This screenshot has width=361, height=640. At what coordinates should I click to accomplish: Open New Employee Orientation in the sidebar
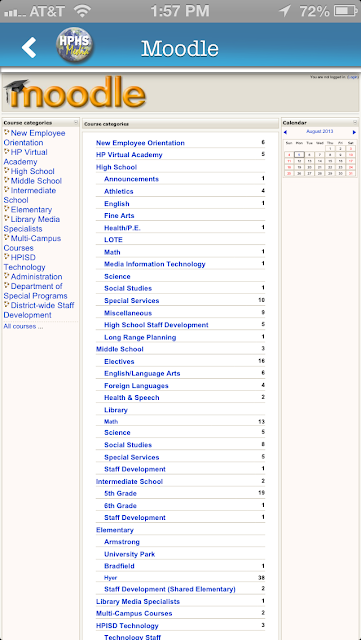(34, 138)
